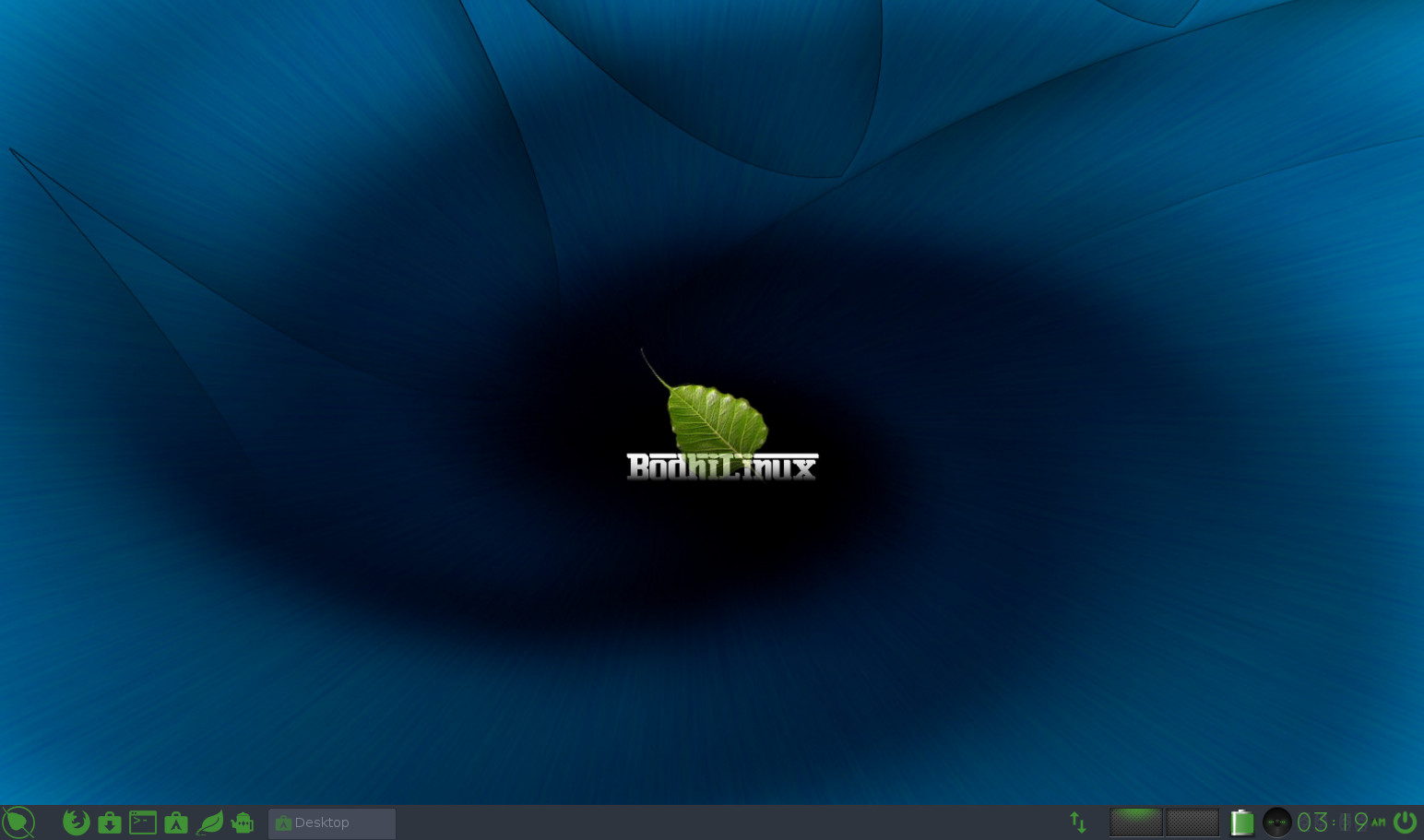Screen dimensions: 1424x840
Task: Open the AppCenter shopping bag launcher
Action: pyautogui.click(x=176, y=822)
